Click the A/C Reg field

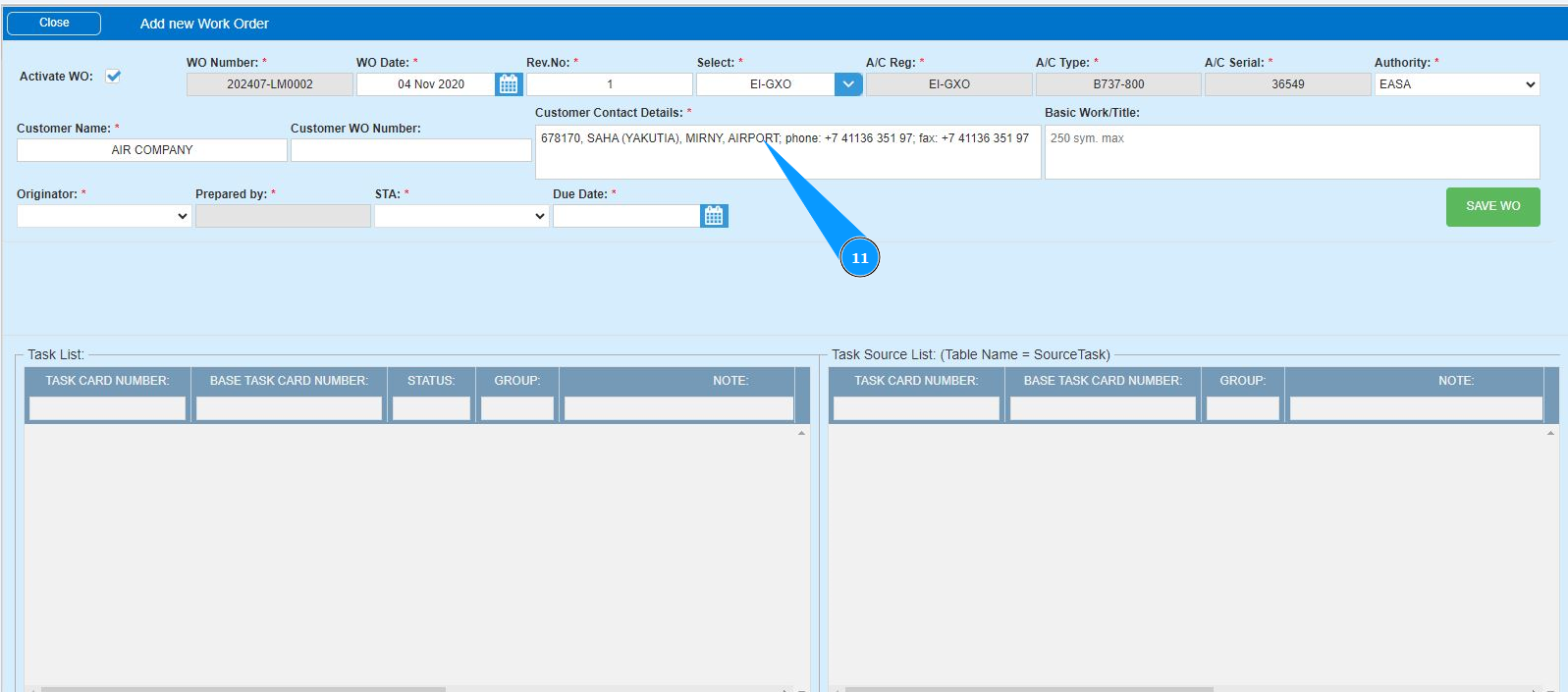[x=949, y=84]
